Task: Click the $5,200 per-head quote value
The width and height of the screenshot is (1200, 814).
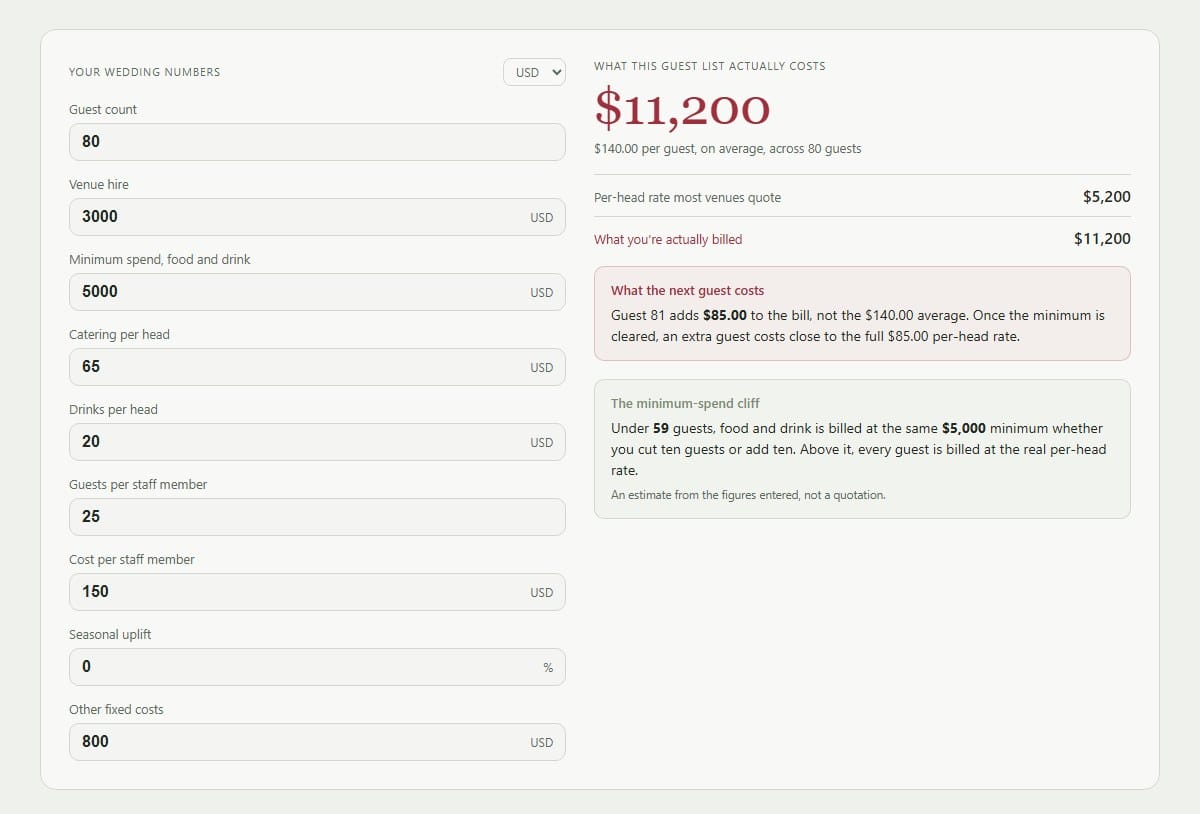Action: tap(1107, 197)
